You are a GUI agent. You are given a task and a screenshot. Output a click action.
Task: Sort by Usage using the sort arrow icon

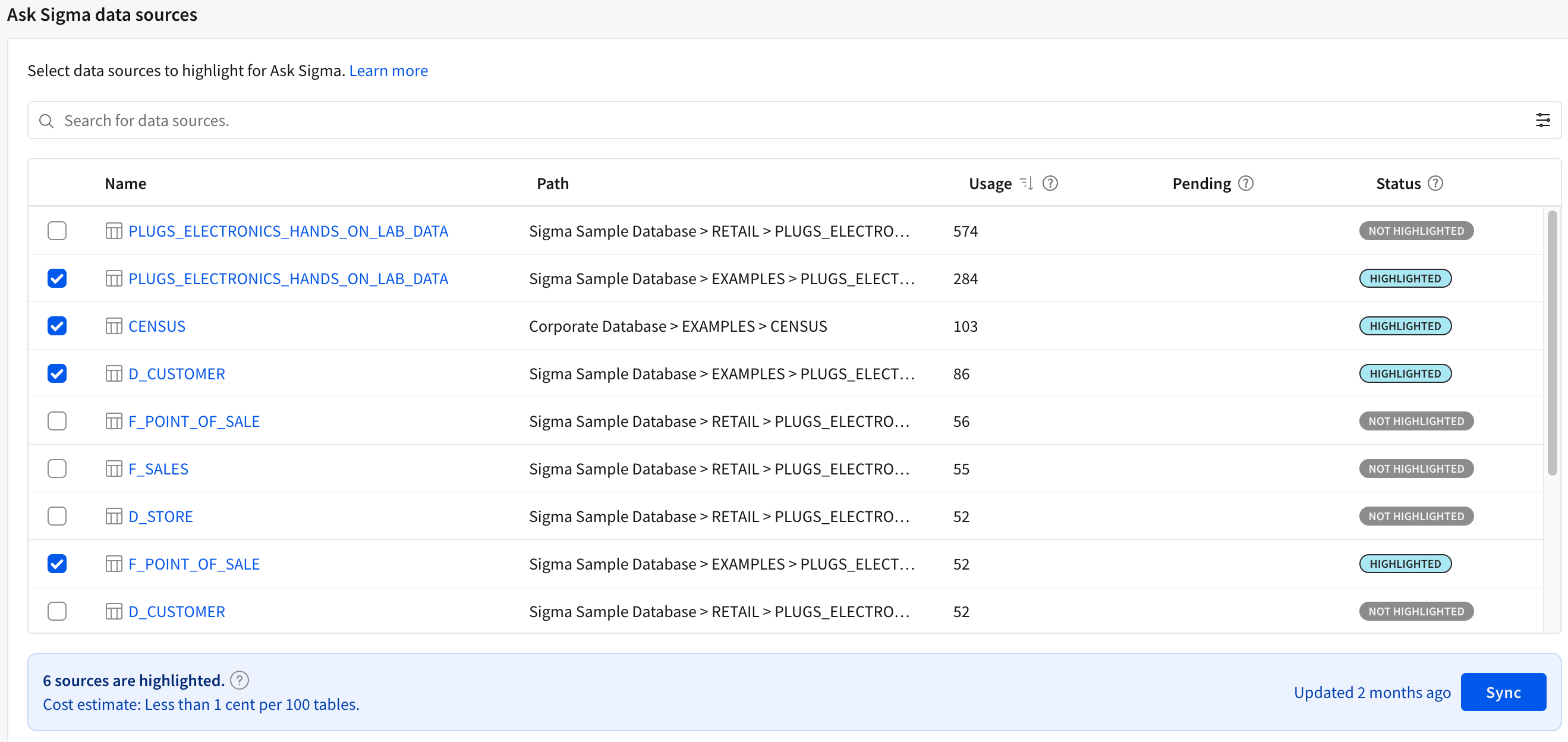pyautogui.click(x=1027, y=183)
